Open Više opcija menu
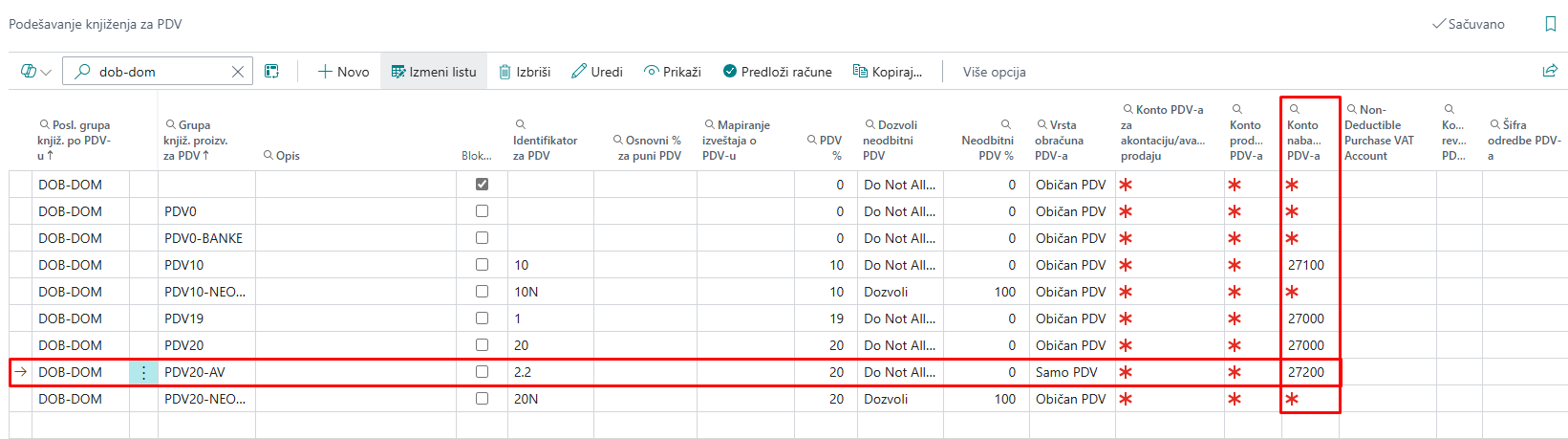The image size is (1568, 439). (994, 72)
